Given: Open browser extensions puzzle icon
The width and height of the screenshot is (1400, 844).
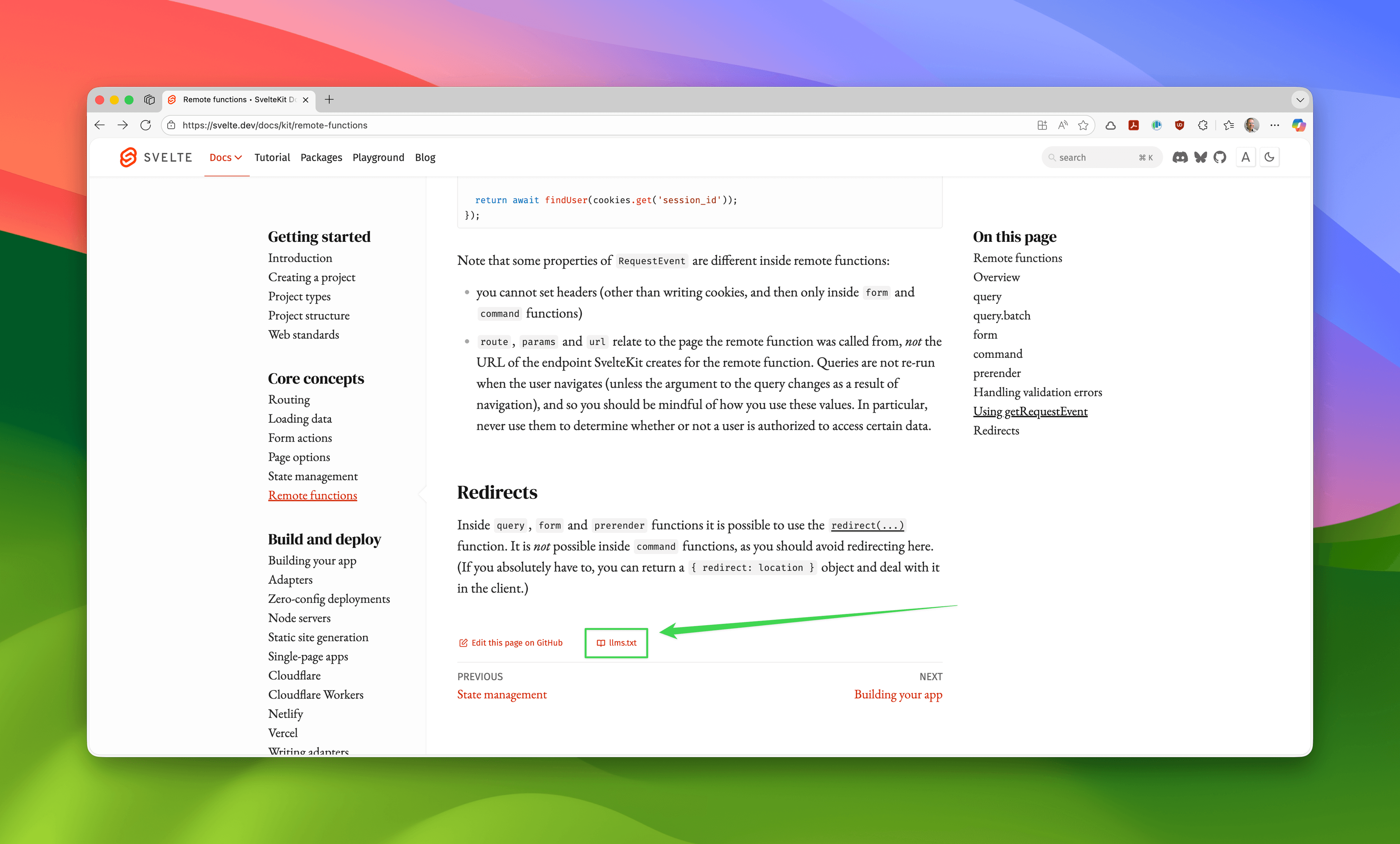Looking at the screenshot, I should (x=1202, y=125).
